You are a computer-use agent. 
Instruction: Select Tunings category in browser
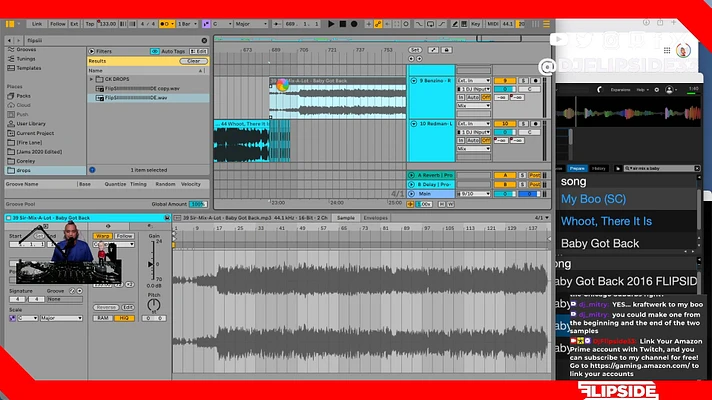tap(25, 59)
